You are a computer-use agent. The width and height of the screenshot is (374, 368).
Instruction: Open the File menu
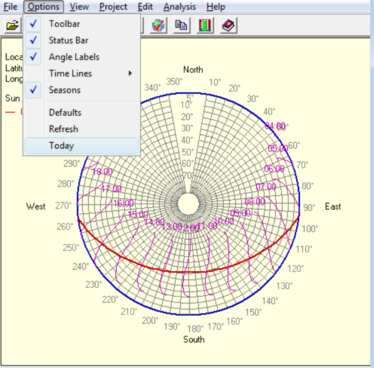[x=10, y=7]
